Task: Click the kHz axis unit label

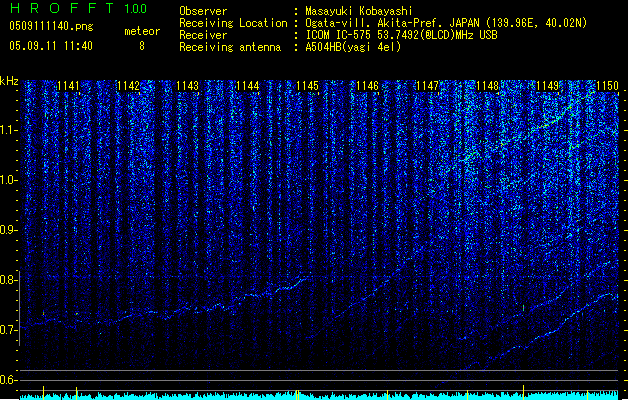Action: pos(9,81)
